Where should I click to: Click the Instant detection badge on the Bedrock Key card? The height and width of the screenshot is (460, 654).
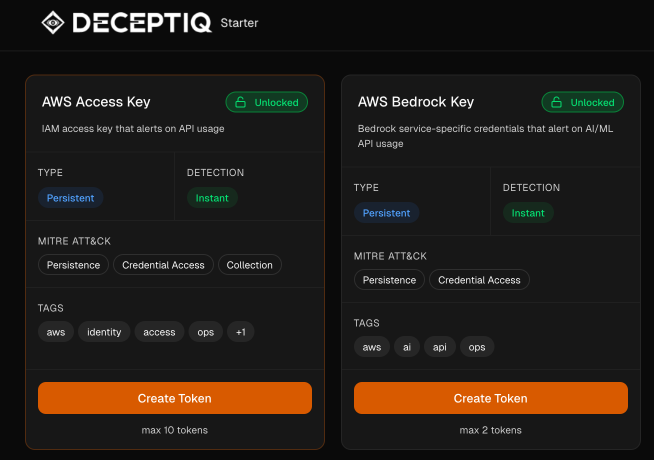(528, 213)
